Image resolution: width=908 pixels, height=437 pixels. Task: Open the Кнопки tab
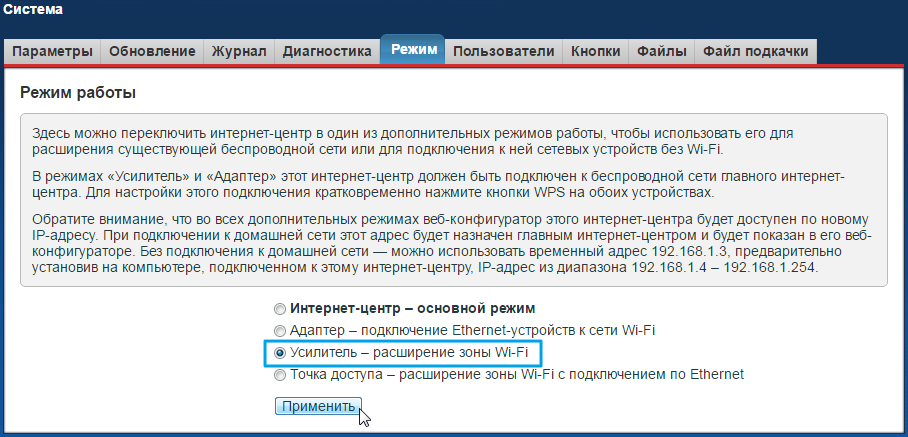[595, 51]
